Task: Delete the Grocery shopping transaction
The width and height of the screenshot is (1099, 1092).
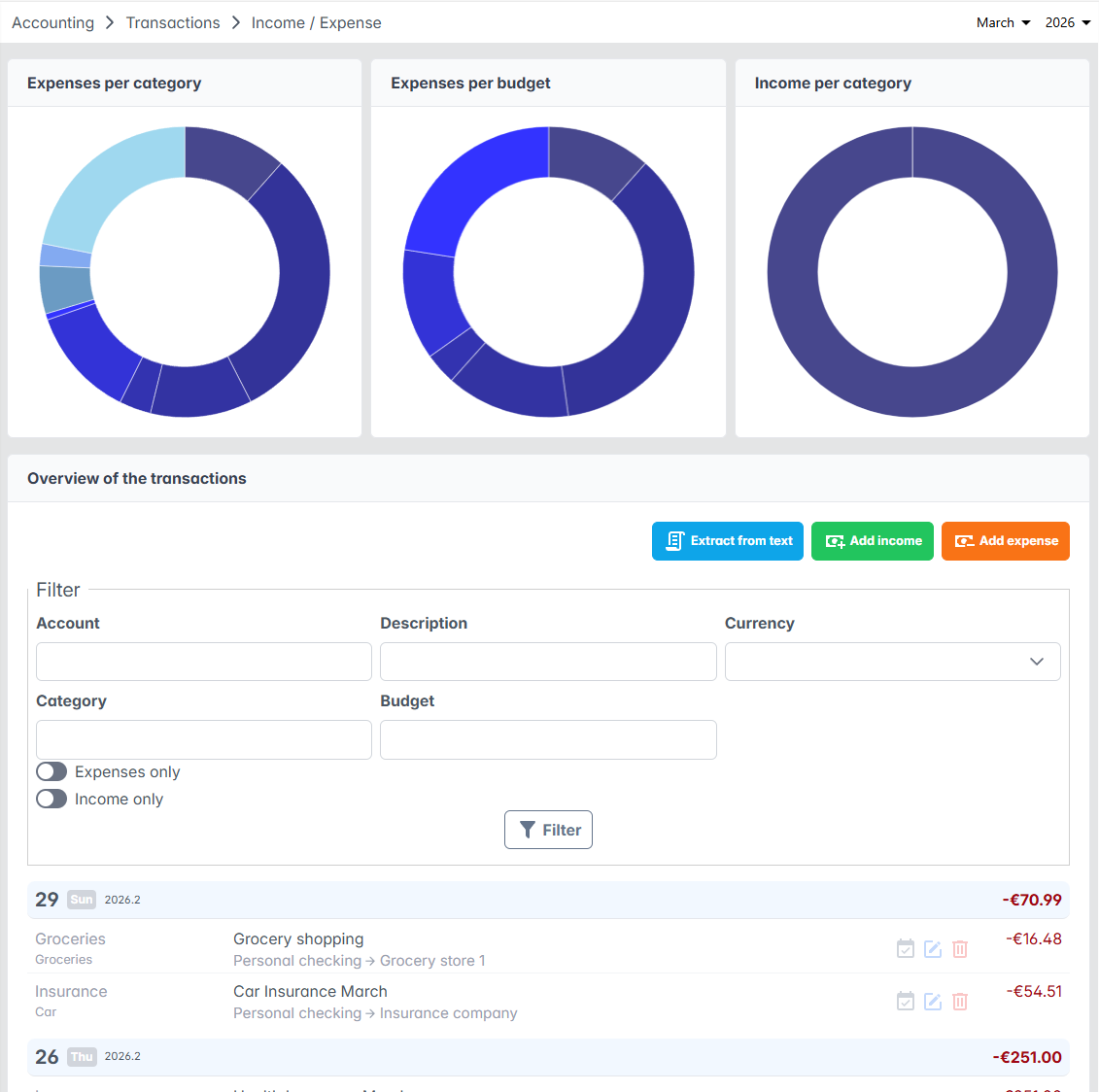Action: pos(959,949)
